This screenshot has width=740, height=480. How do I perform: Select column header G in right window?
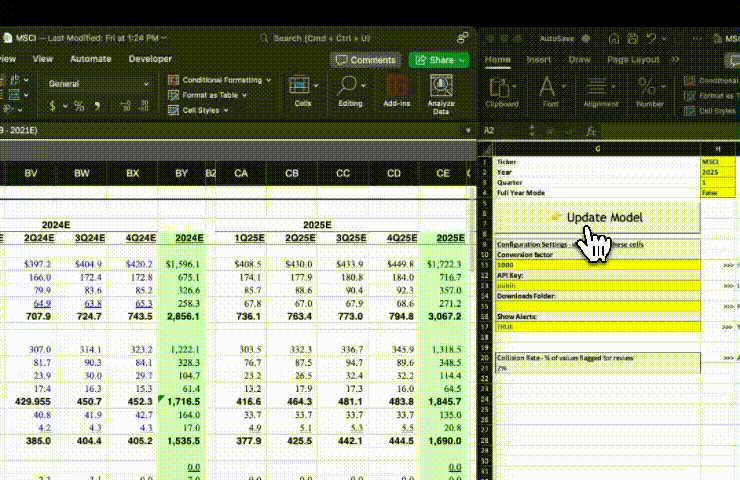pos(597,149)
